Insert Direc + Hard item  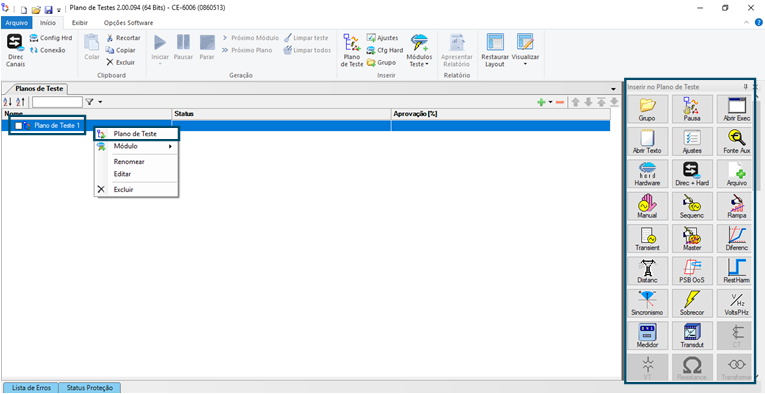click(x=692, y=174)
